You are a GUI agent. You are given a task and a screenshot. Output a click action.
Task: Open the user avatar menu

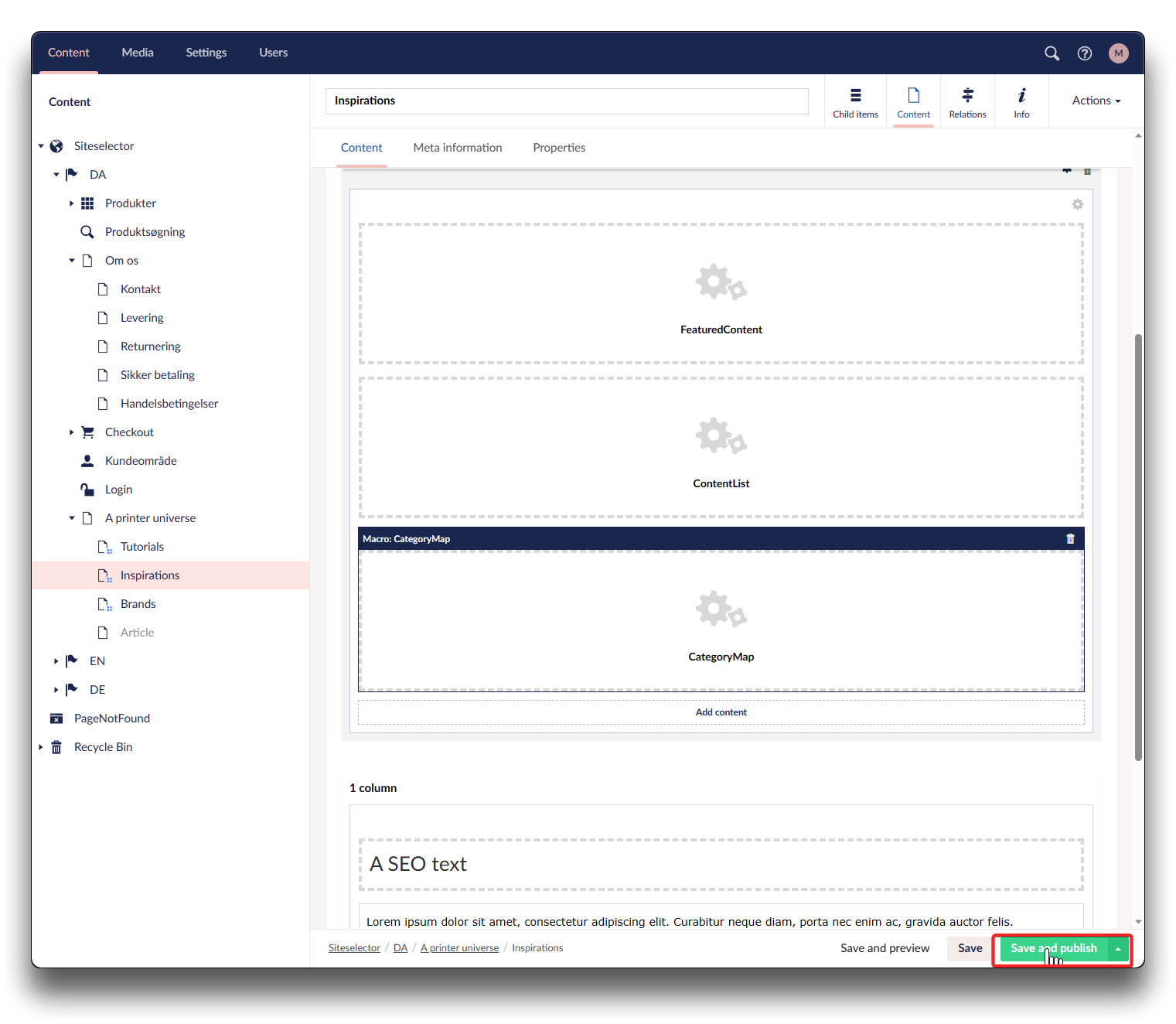tap(1118, 53)
